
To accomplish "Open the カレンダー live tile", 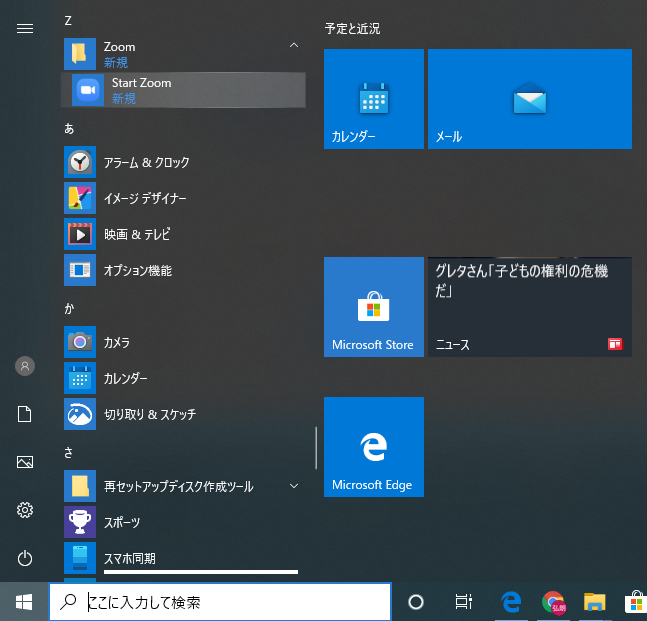I will point(374,99).
